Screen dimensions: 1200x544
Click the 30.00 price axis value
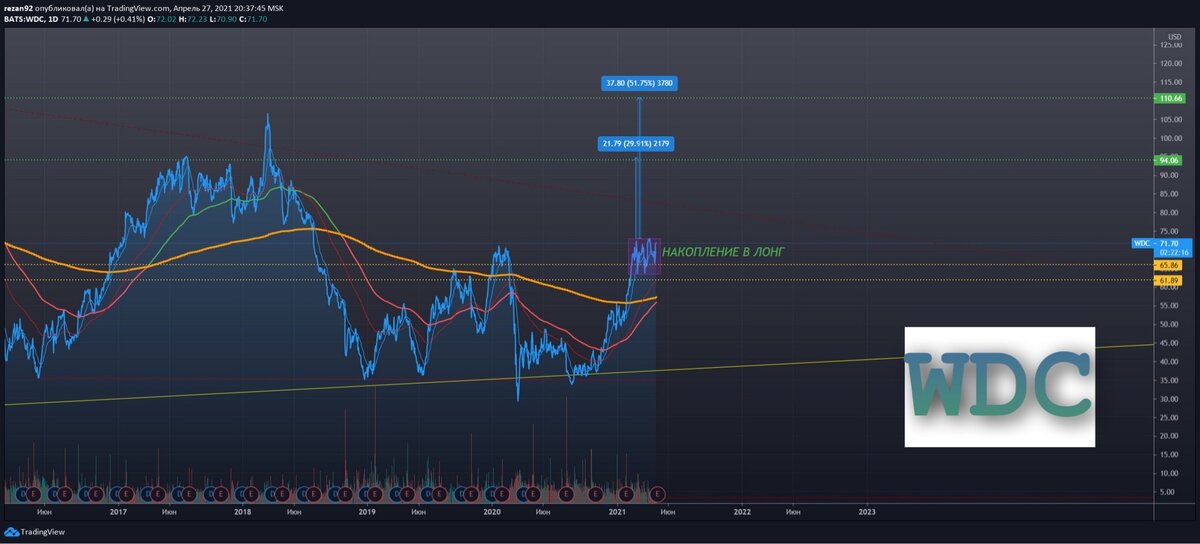click(x=1170, y=399)
